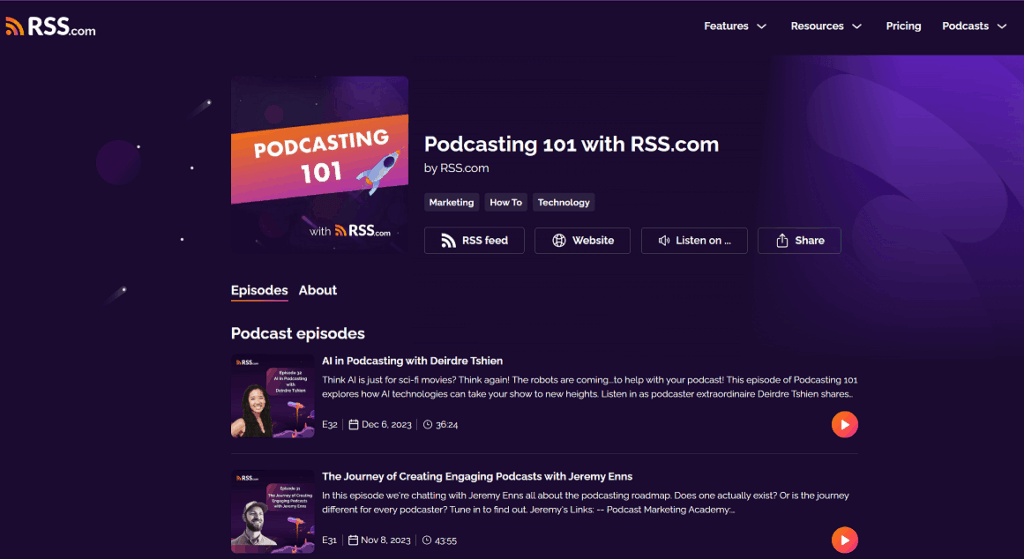Viewport: 1024px width, 559px height.
Task: Expand the Features dropdown menu
Action: (x=735, y=26)
